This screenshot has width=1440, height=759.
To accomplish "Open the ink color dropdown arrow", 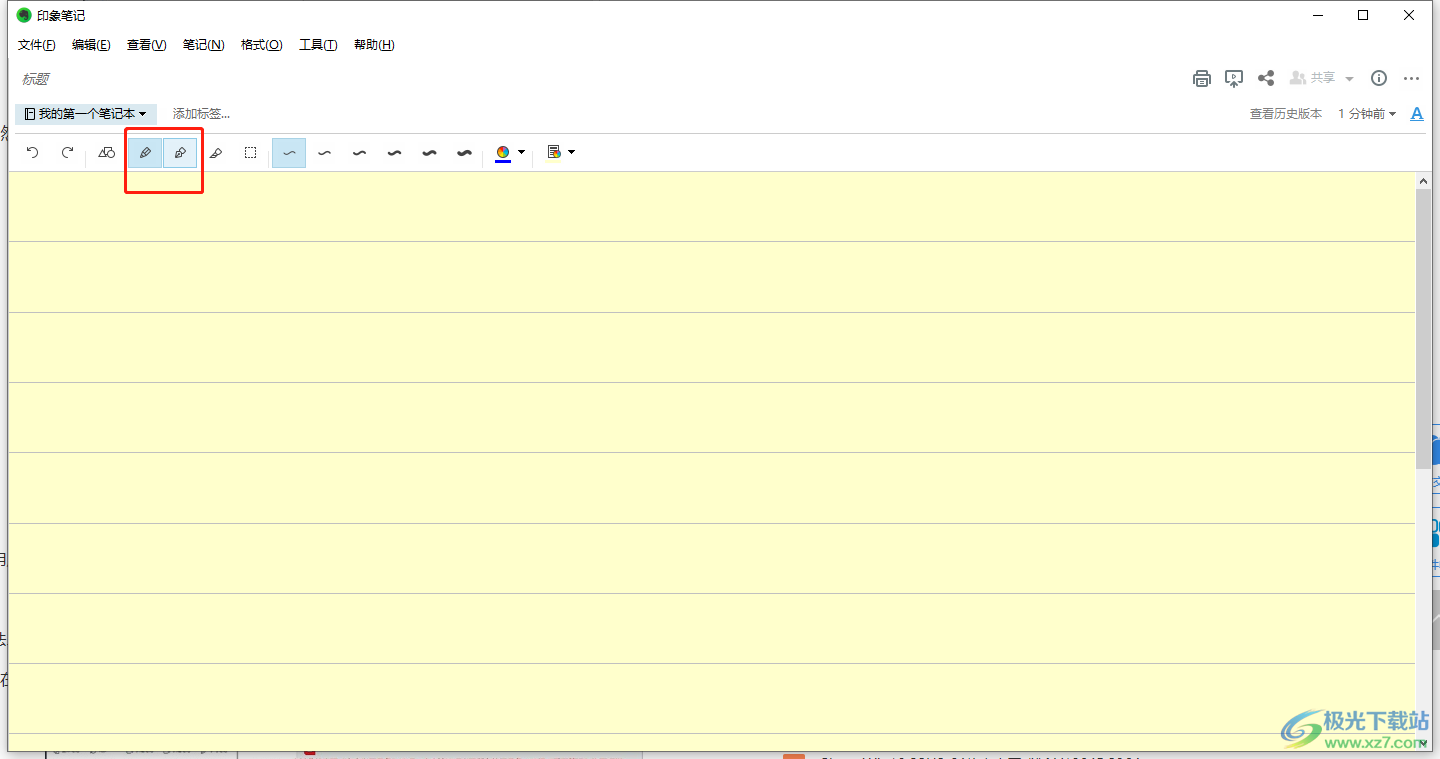I will (521, 153).
